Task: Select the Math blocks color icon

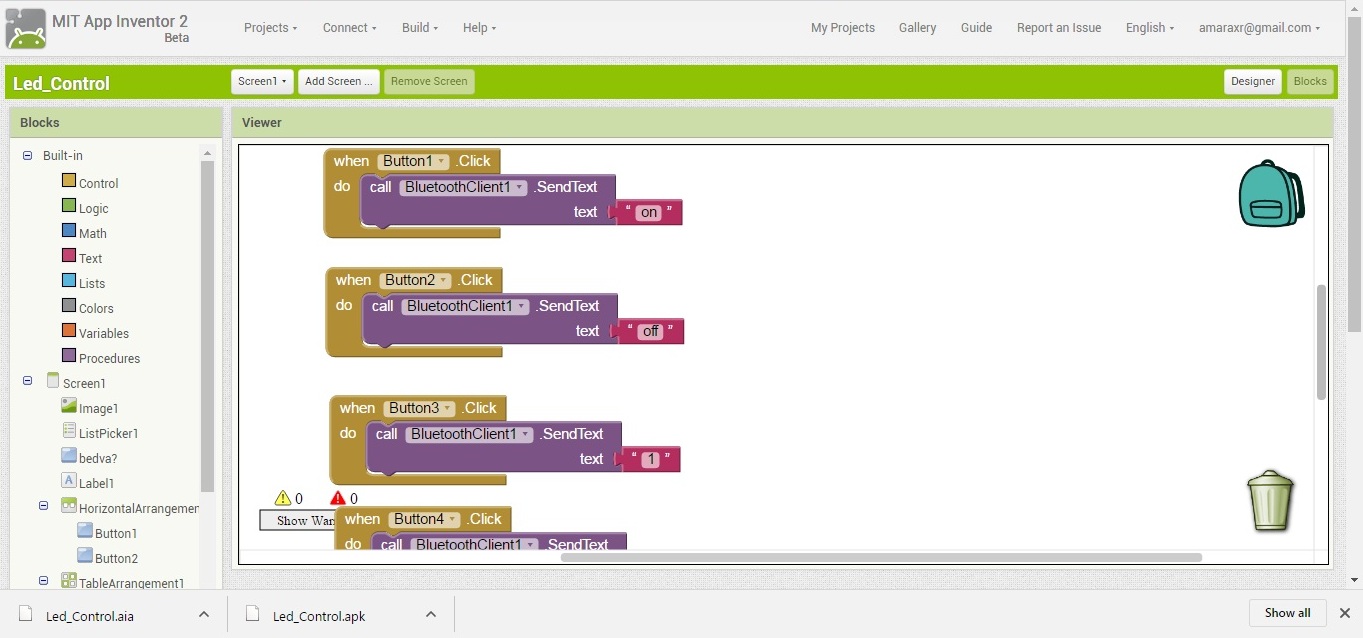Action: click(69, 231)
